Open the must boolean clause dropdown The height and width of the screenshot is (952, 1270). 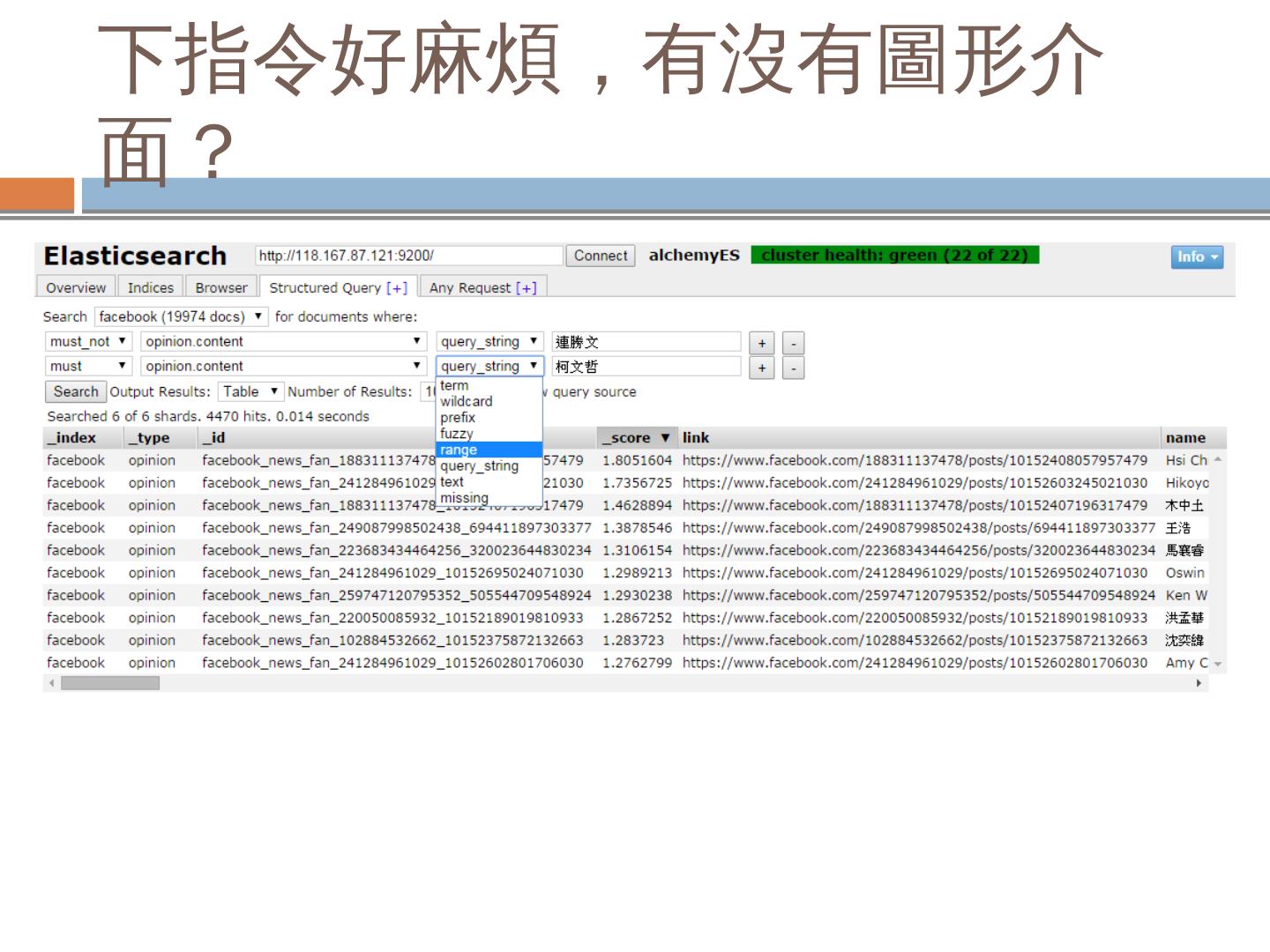pos(88,366)
